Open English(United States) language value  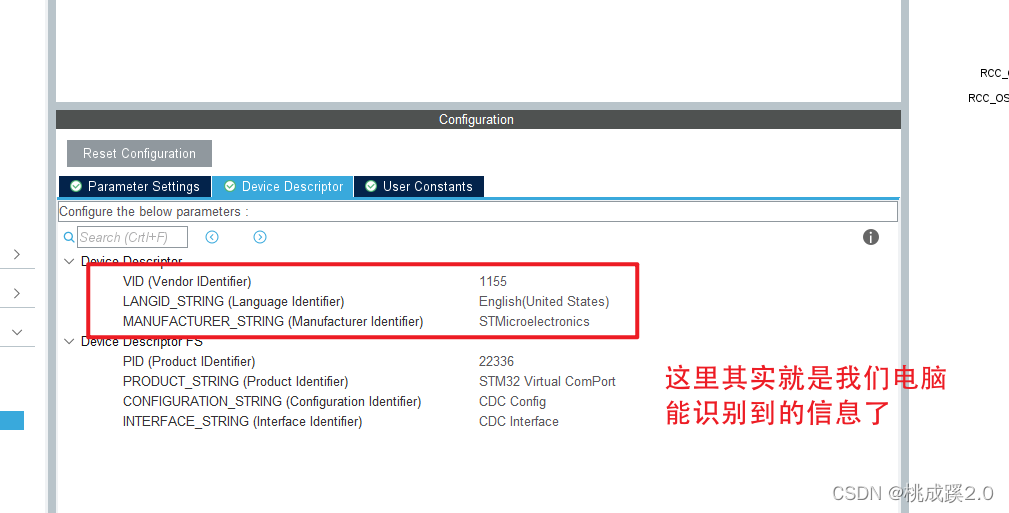pos(544,301)
